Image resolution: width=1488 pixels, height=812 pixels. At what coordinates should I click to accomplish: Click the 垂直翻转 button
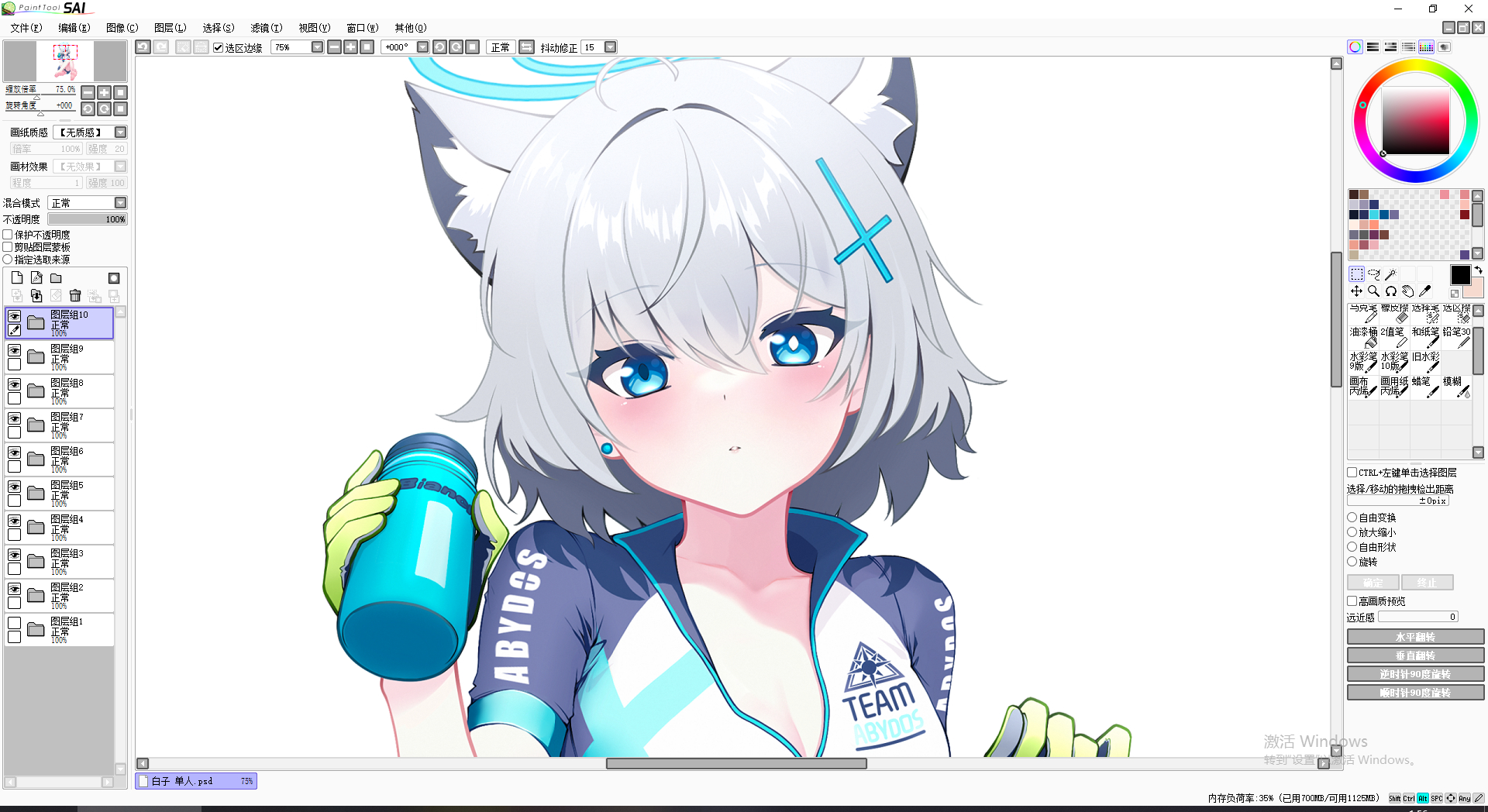(1415, 655)
